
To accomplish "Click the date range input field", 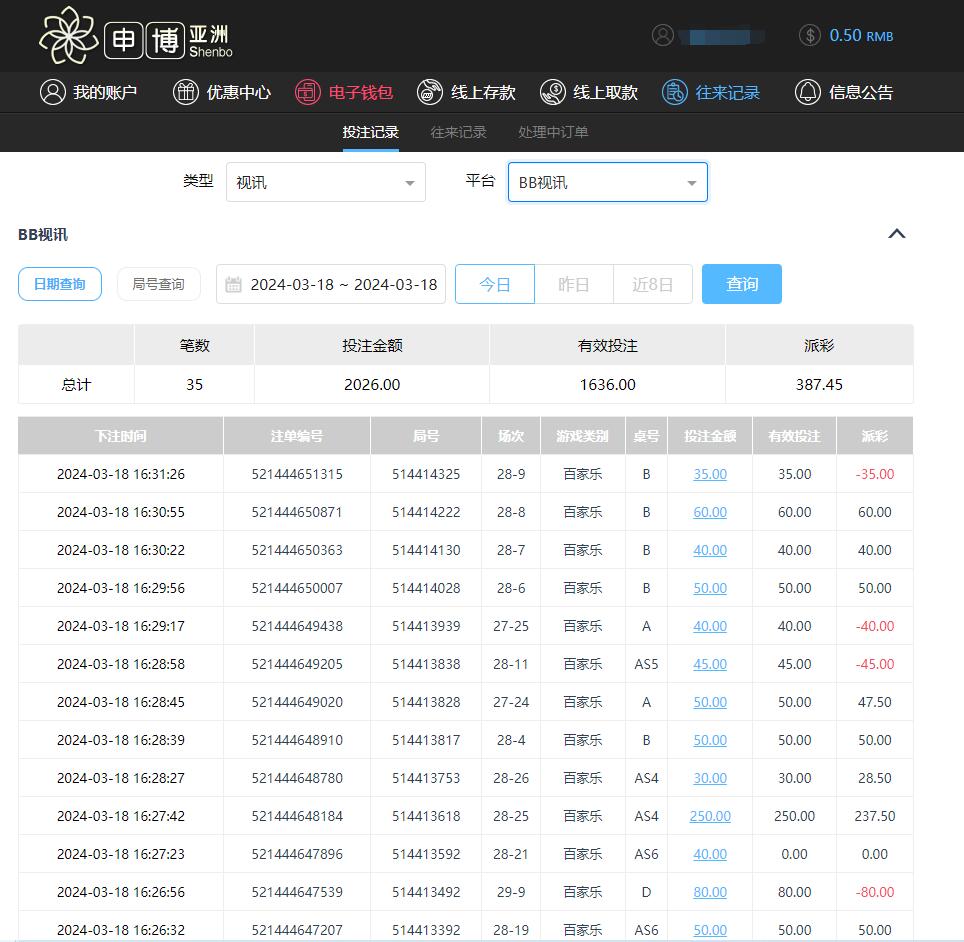I will click(331, 284).
